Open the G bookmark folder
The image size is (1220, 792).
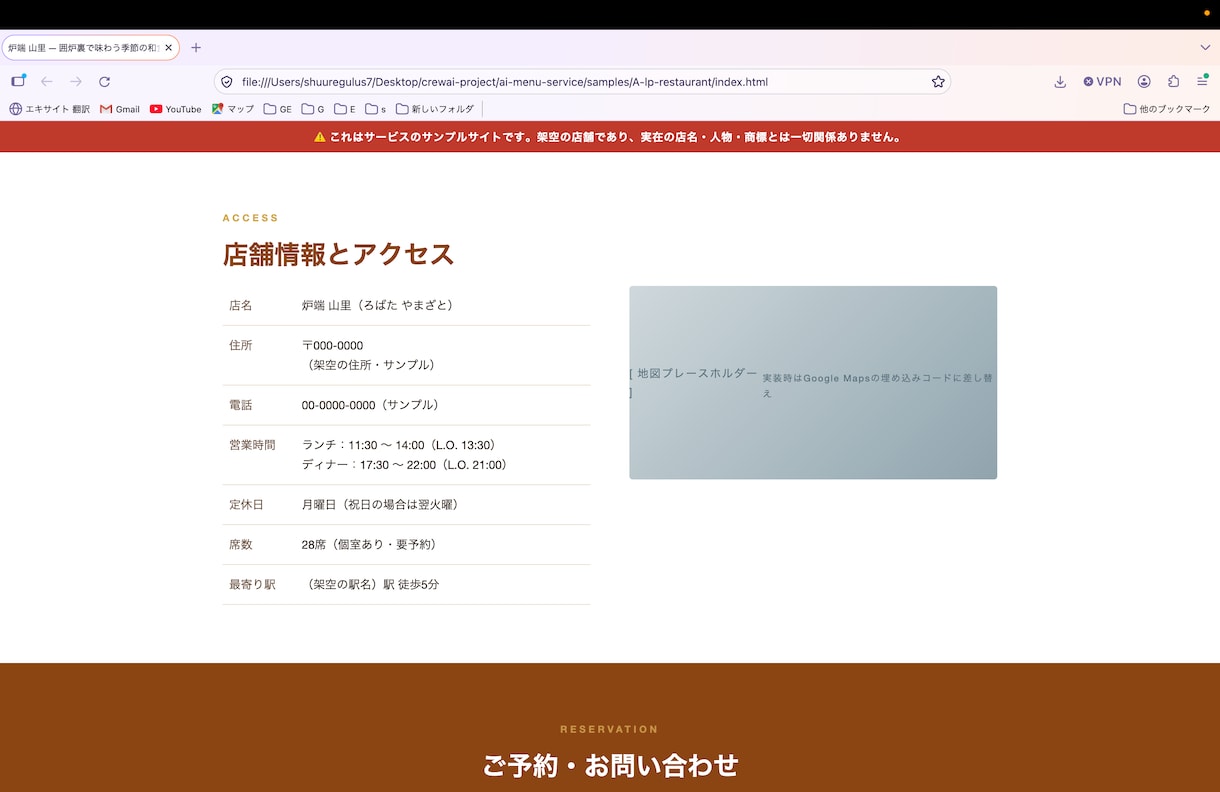(313, 109)
